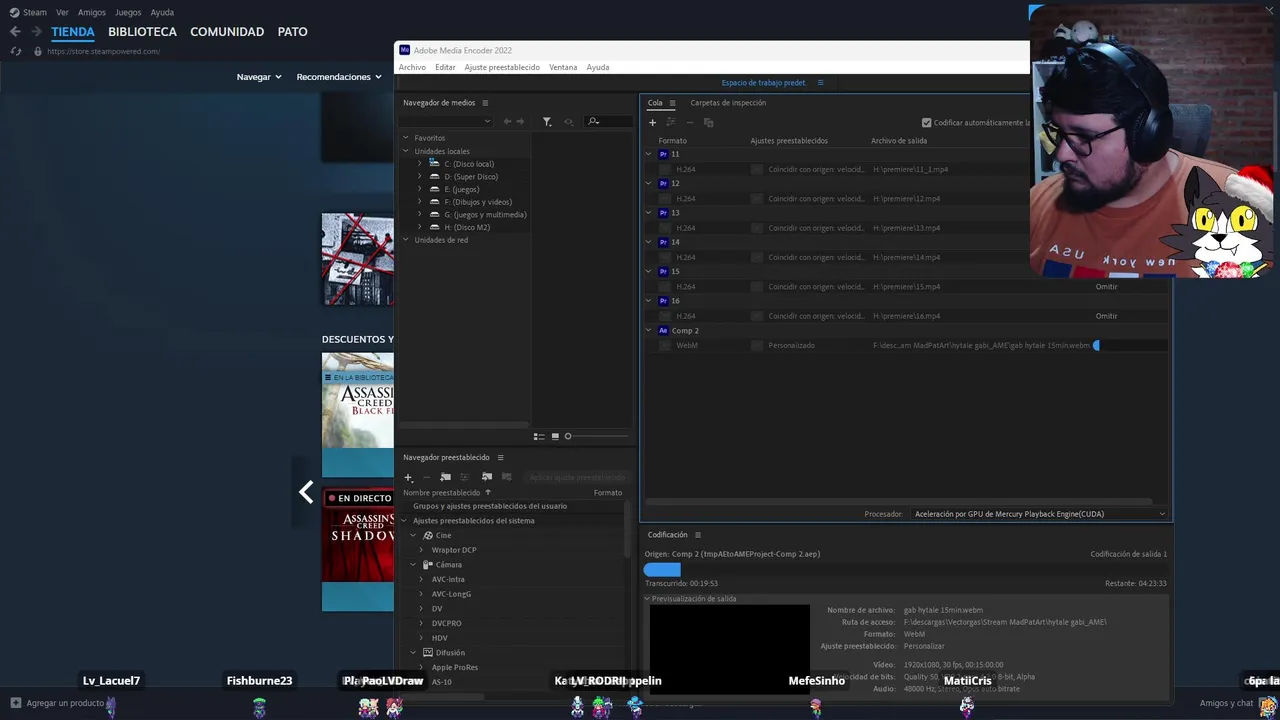Reload the Steam store page
1280x720 pixels.
(15, 51)
